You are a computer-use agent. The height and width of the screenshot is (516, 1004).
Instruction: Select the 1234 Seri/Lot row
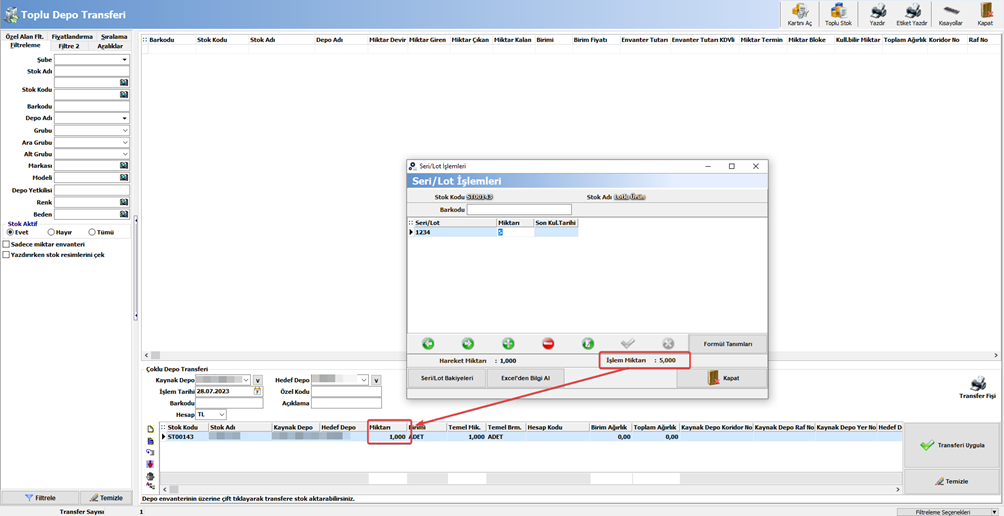[493, 232]
